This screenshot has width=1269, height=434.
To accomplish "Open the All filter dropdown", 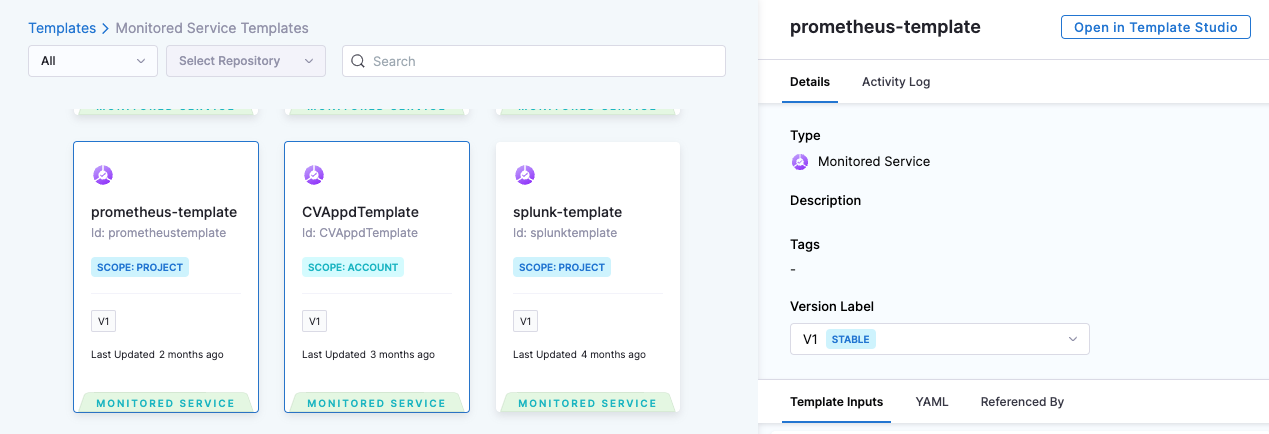I will tap(92, 61).
